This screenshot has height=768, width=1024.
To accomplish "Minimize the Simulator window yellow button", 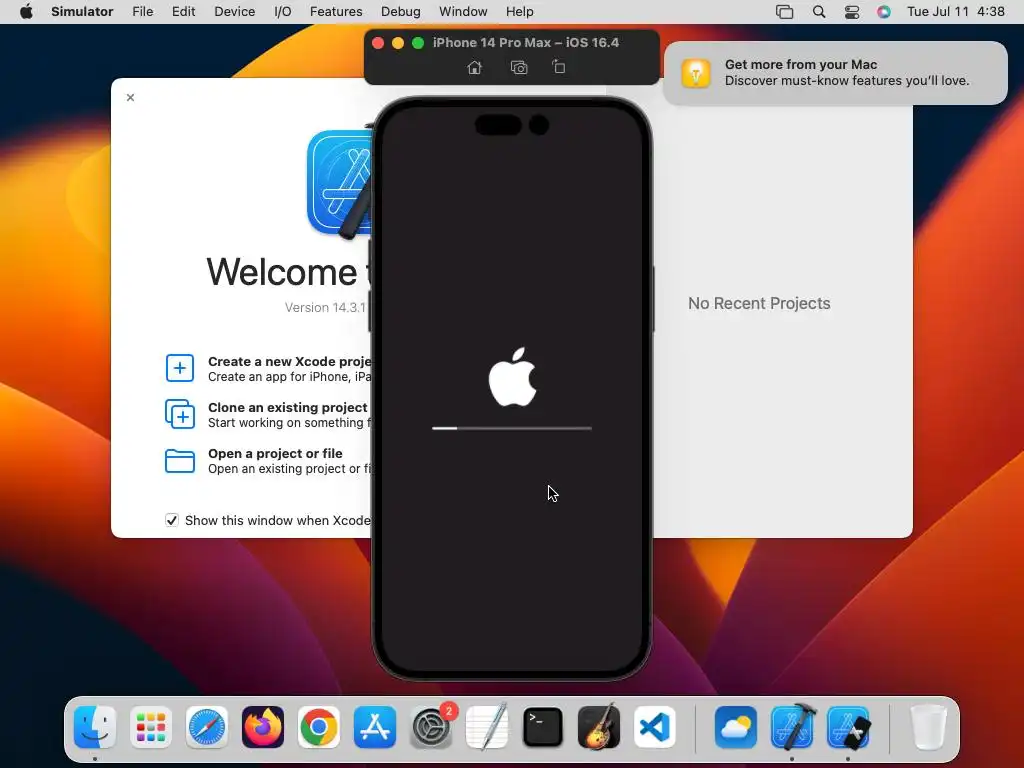I will (x=398, y=42).
